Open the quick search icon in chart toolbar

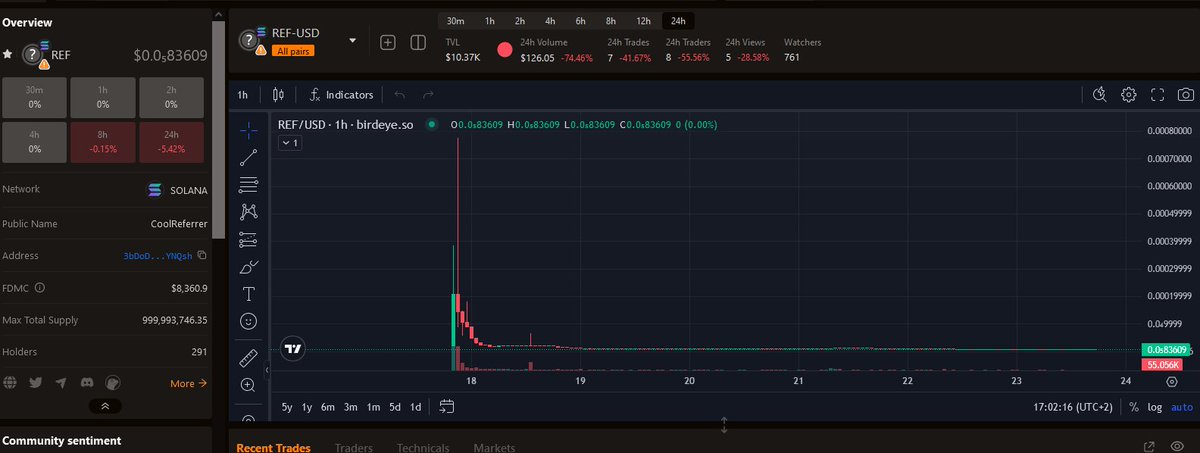(x=1099, y=95)
